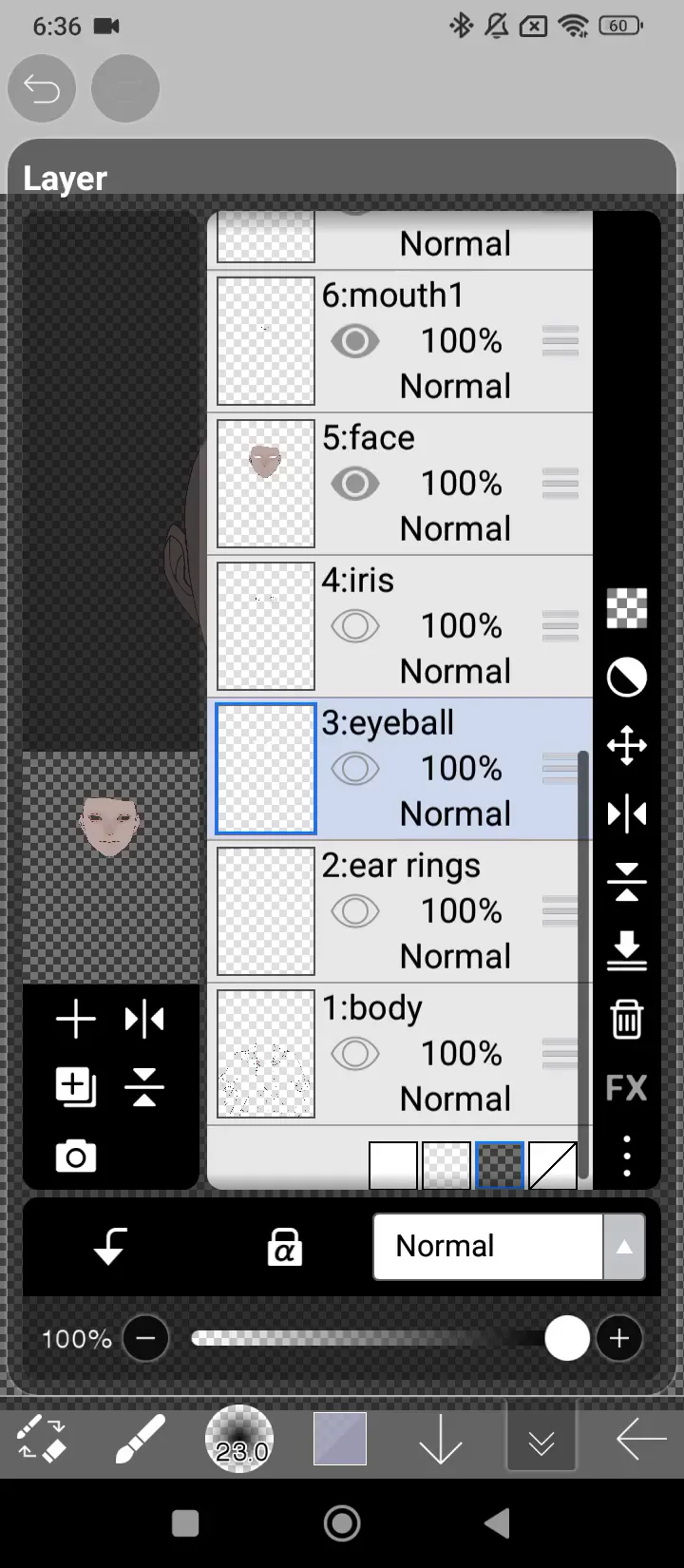
Task: Open the Normal blend mode dropdown
Action: [x=508, y=1246]
